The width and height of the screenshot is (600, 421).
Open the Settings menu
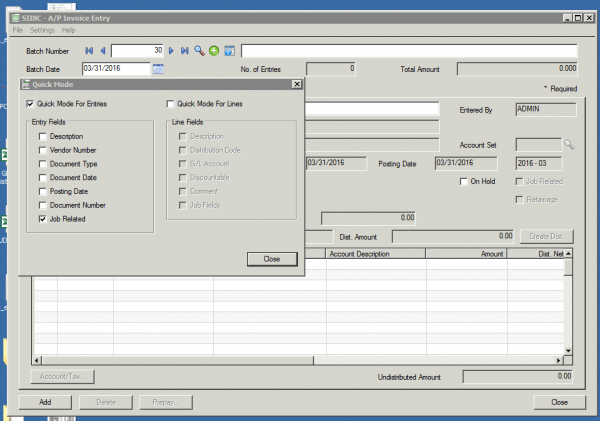(x=42, y=30)
